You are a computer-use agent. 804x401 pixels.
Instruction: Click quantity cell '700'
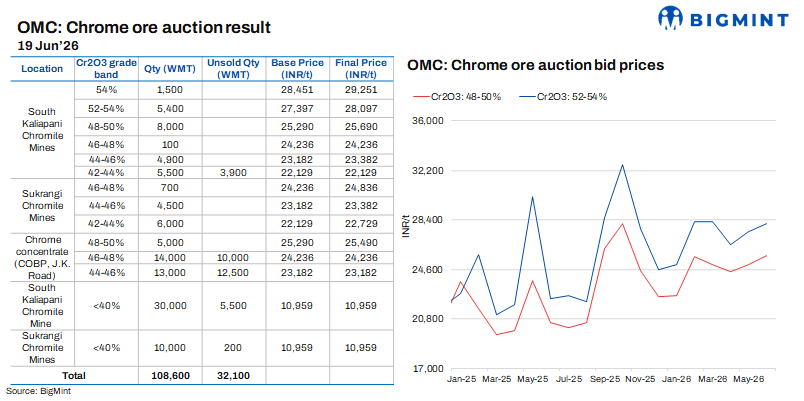[x=170, y=188]
